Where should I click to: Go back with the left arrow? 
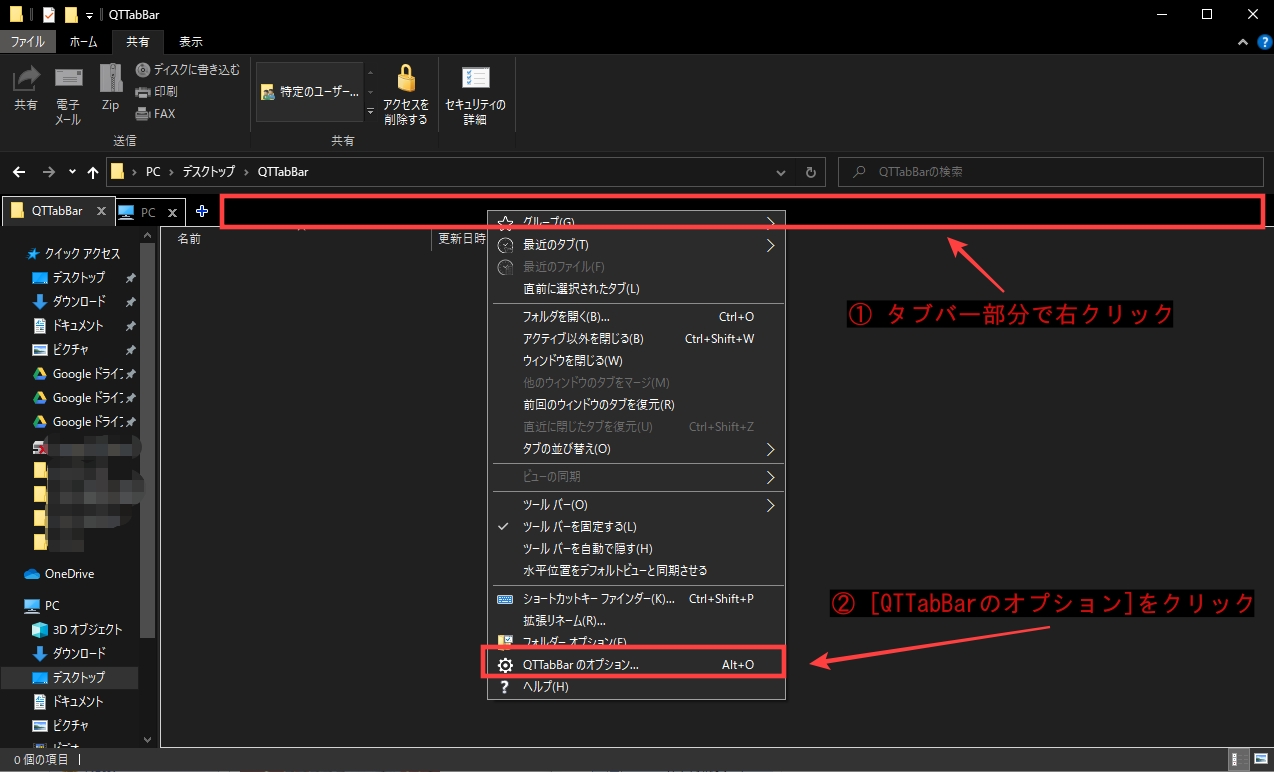pos(19,172)
